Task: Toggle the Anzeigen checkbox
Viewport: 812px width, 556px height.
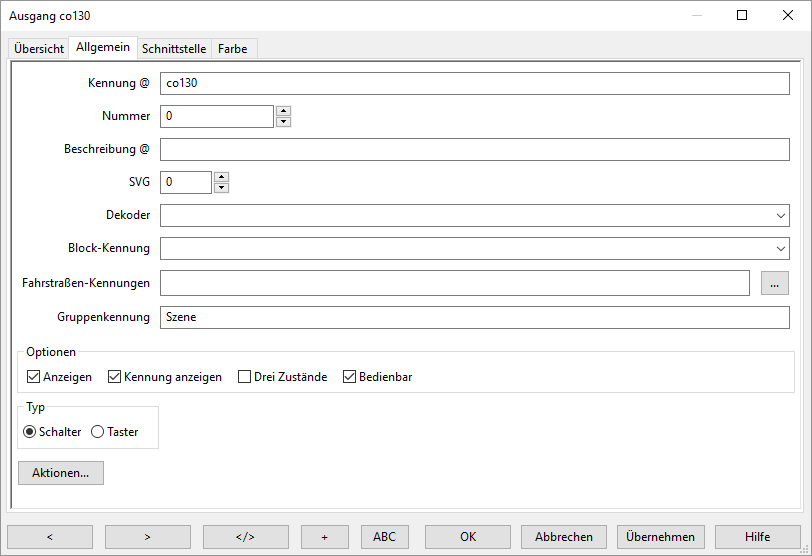Action: tap(34, 377)
